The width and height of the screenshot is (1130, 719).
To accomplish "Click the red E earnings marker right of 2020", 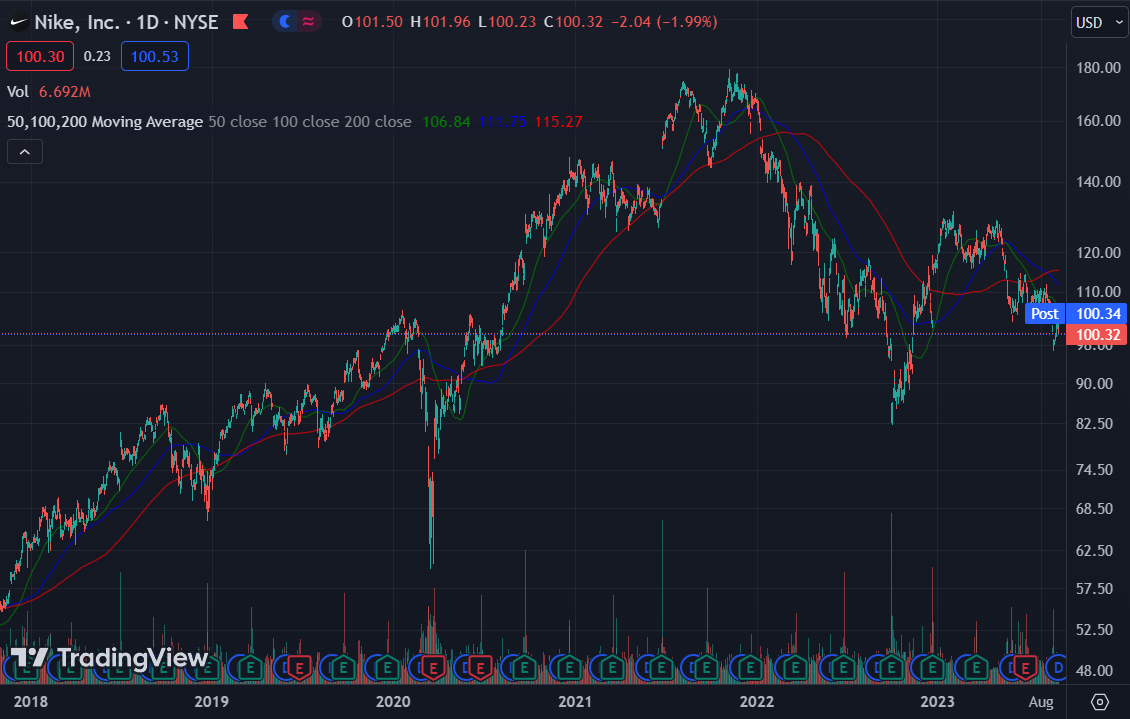I will click(433, 668).
